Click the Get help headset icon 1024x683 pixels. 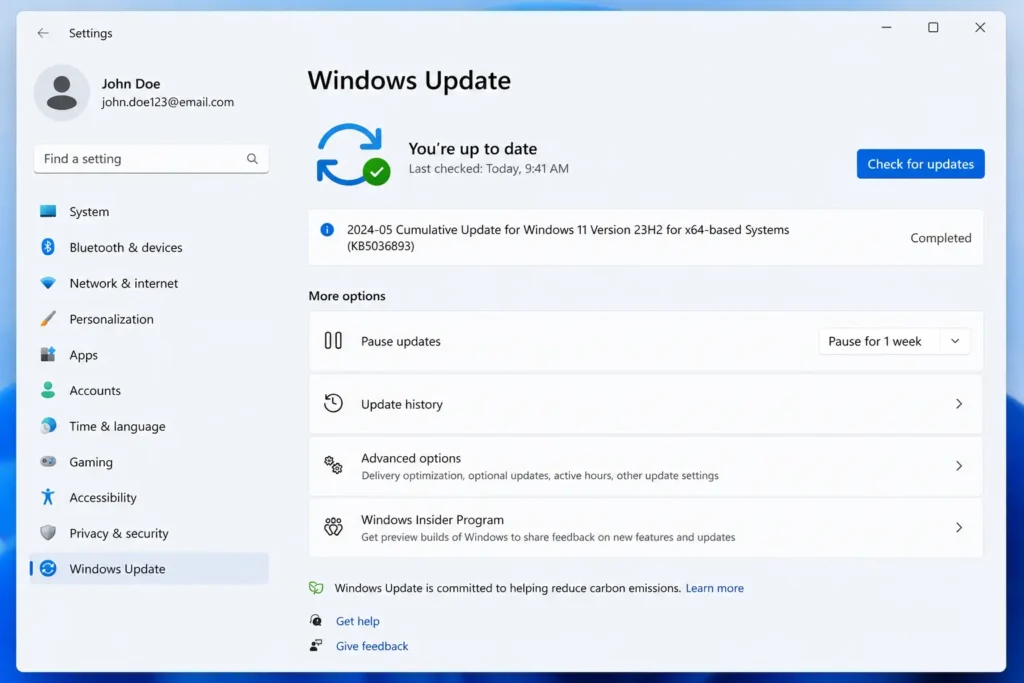coord(316,620)
